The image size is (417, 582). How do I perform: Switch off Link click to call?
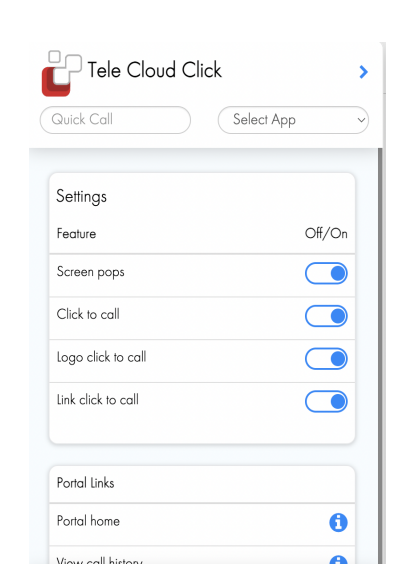point(326,402)
